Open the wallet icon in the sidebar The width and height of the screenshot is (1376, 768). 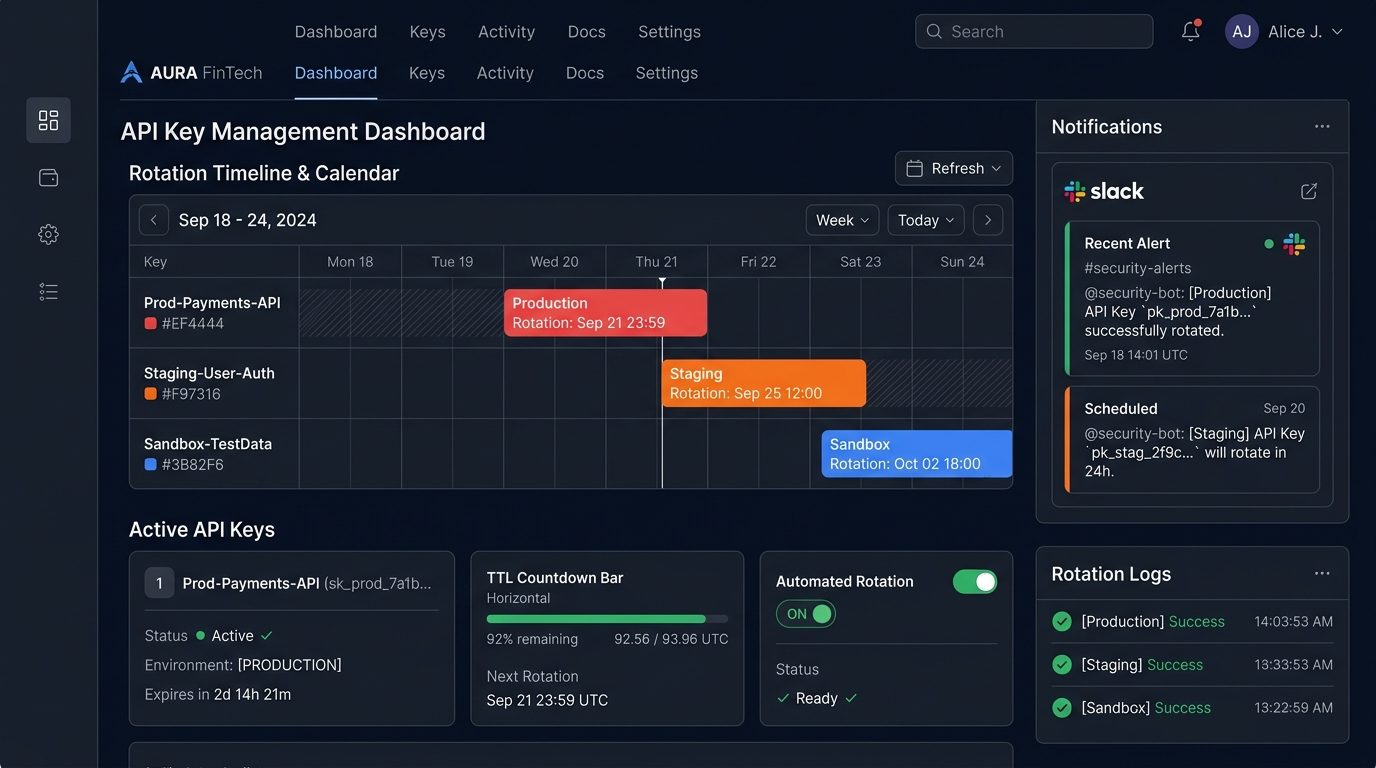click(x=48, y=178)
